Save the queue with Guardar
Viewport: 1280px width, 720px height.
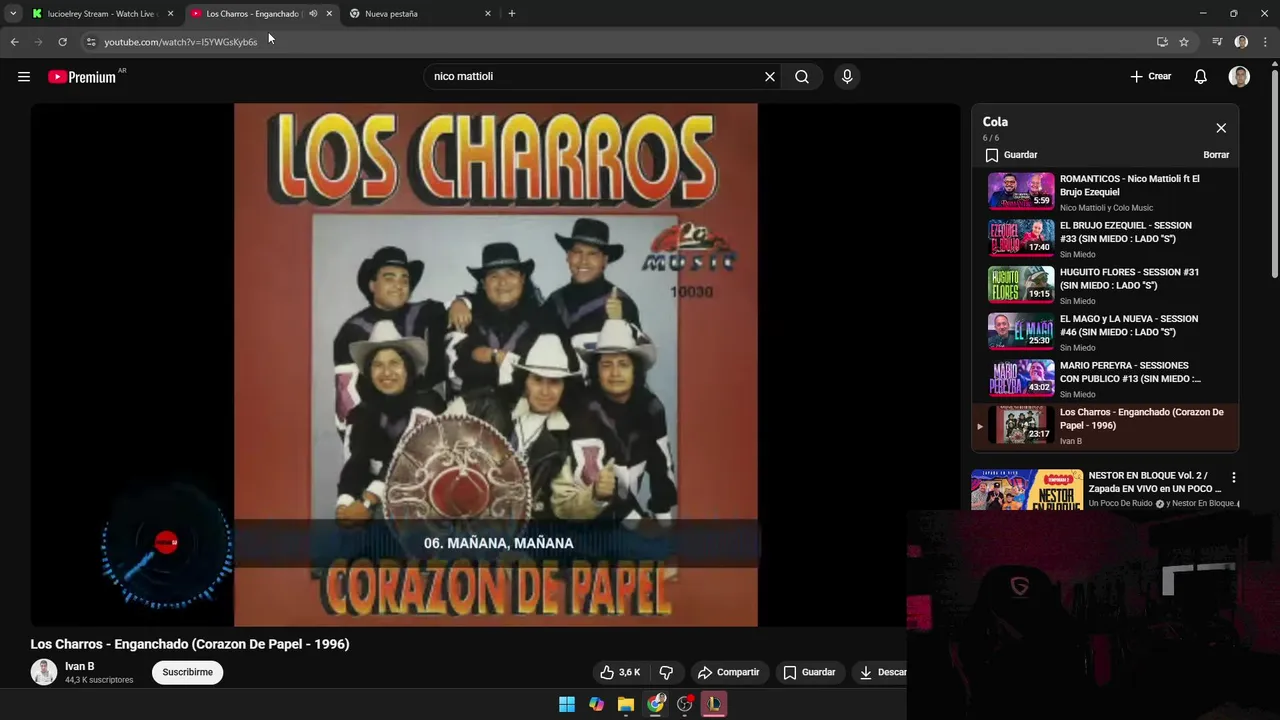click(1011, 155)
